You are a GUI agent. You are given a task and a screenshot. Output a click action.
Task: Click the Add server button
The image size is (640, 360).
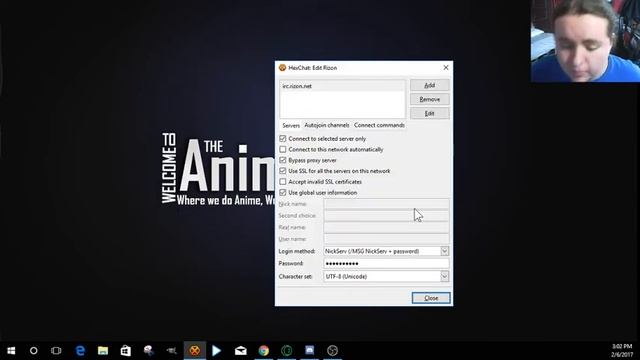[429, 85]
